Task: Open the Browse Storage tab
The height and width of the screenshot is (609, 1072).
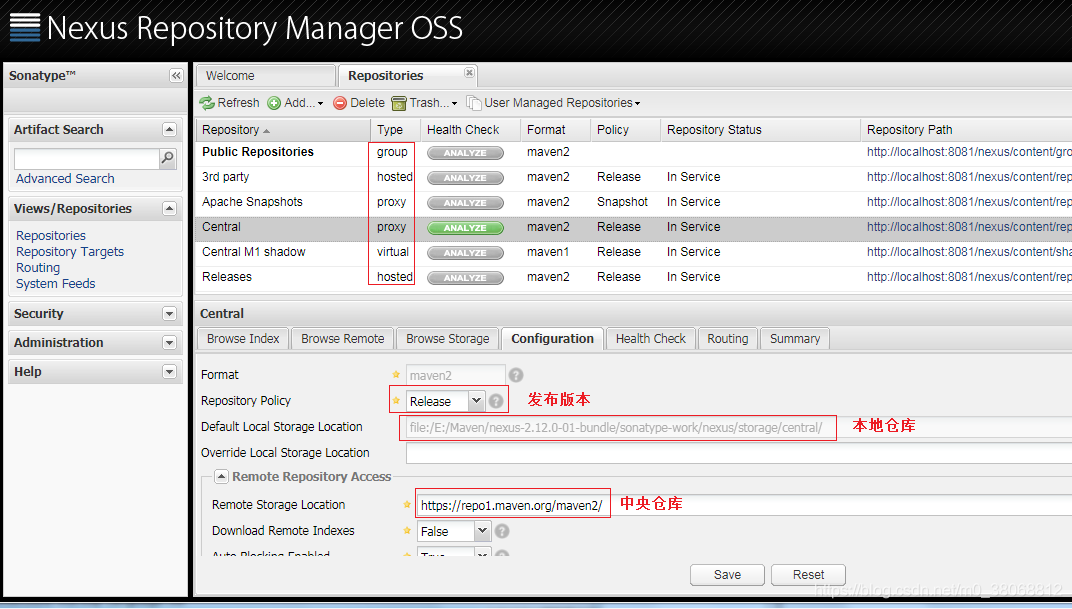Action: [448, 338]
